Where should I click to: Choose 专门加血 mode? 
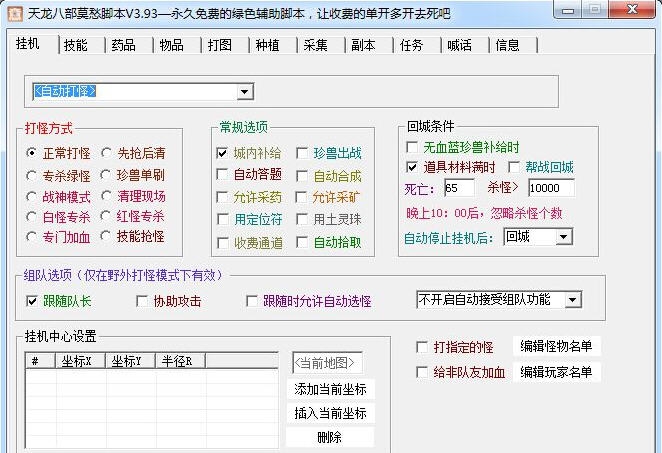tap(31, 237)
